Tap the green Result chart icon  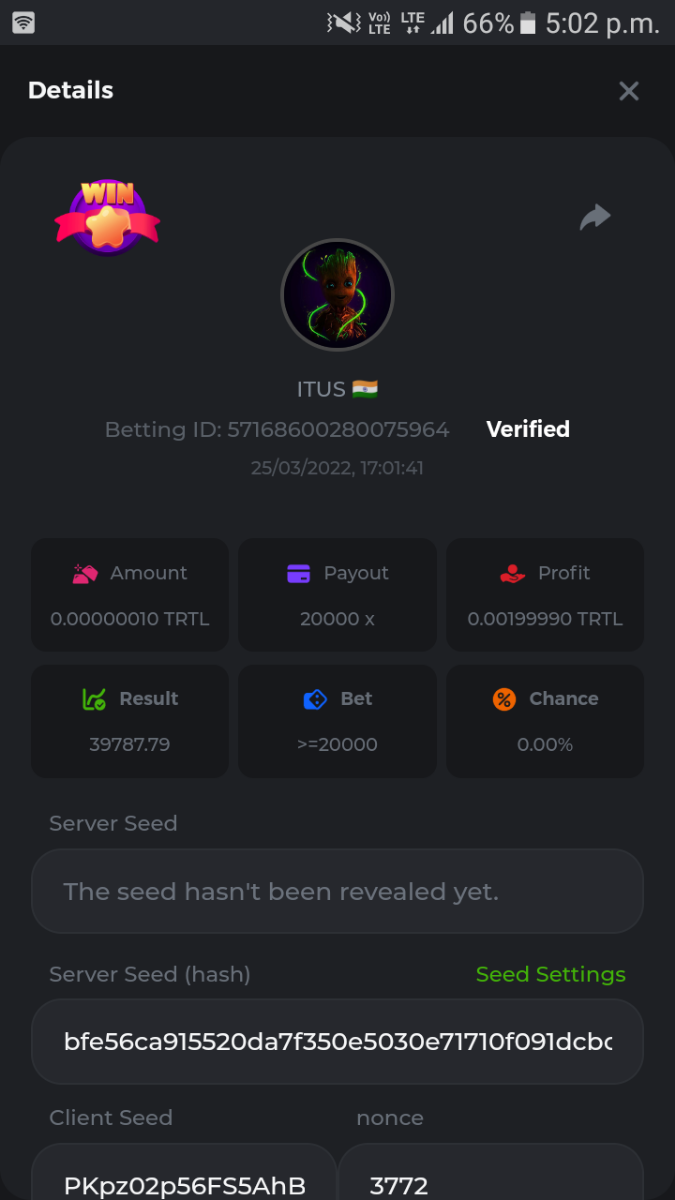(93, 699)
